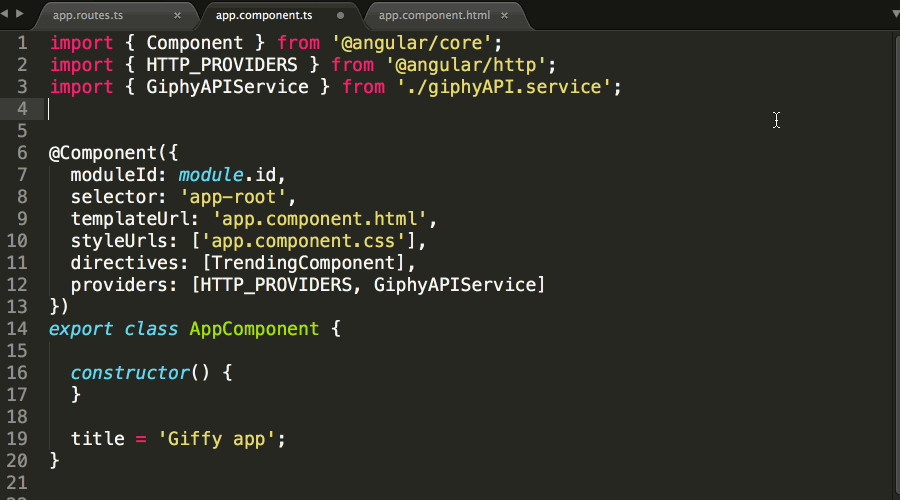Click HTTP_PROVIDERS in providers array
The width and height of the screenshot is (900, 500).
276,285
